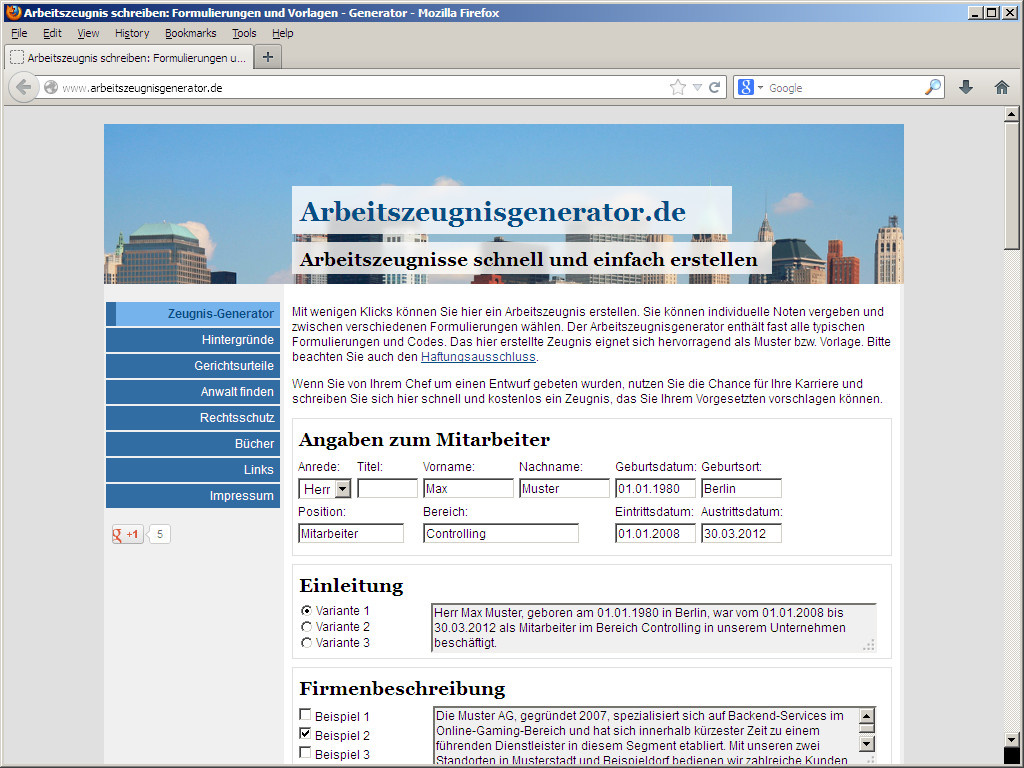Open Hintergründe in the sidebar
This screenshot has height=768, width=1024.
click(193, 340)
